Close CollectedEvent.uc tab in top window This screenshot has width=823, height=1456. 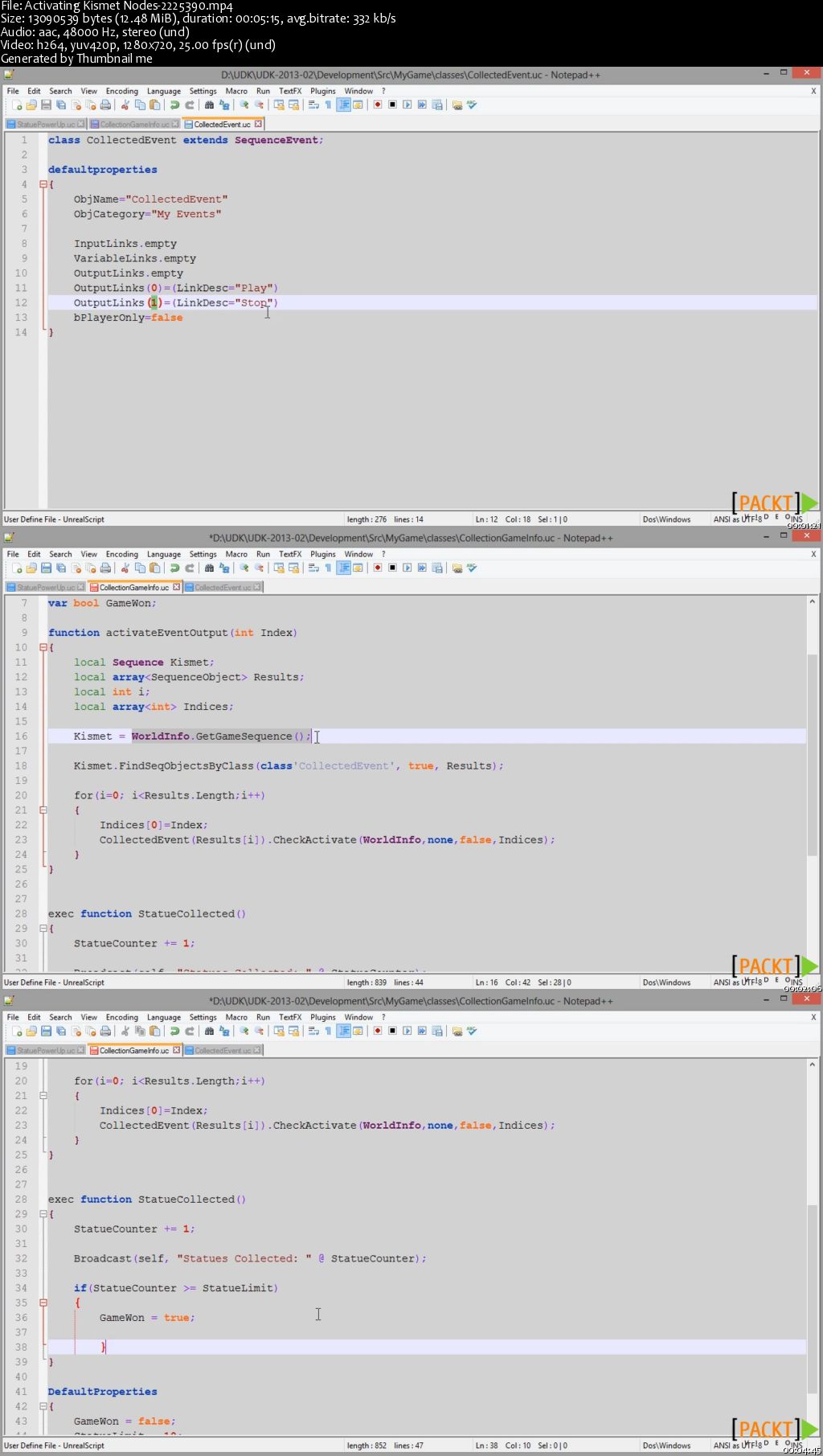[x=258, y=125]
